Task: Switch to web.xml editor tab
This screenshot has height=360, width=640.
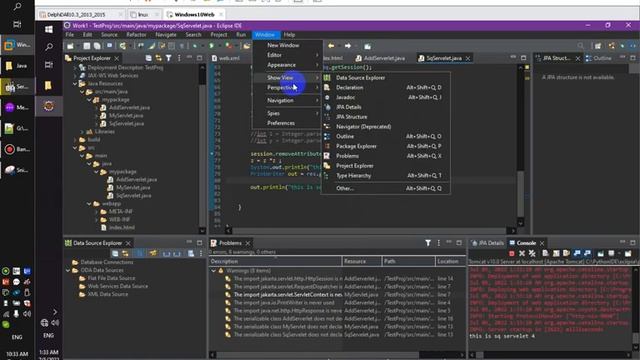Action: click(x=226, y=58)
